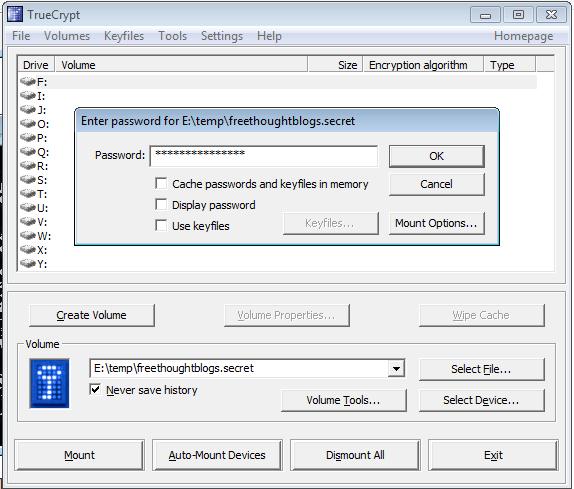Click Dismount All button
The width and height of the screenshot is (574, 489).
[355, 455]
